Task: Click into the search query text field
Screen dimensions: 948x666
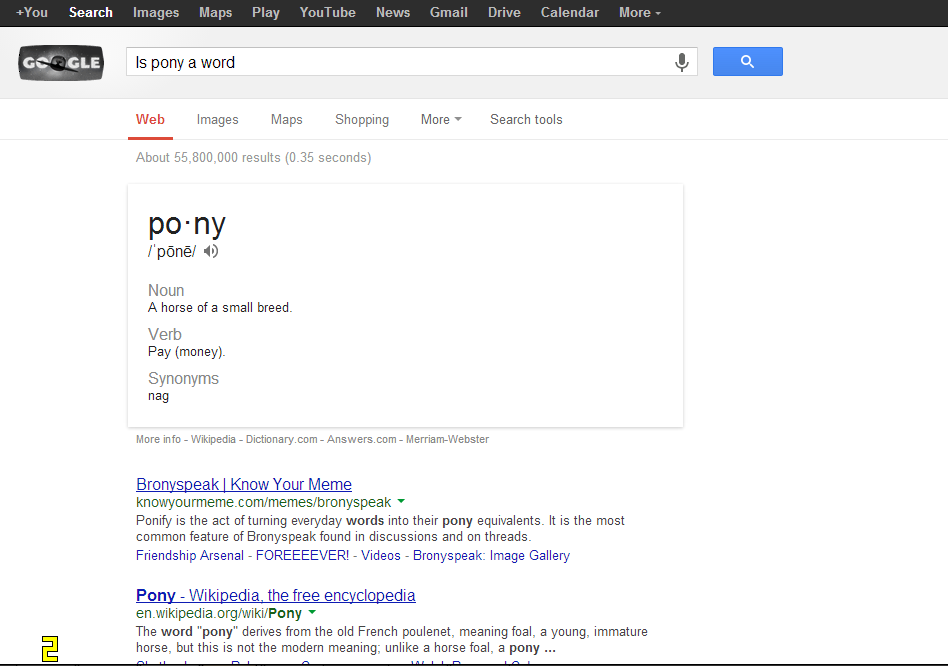Action: pyautogui.click(x=400, y=62)
